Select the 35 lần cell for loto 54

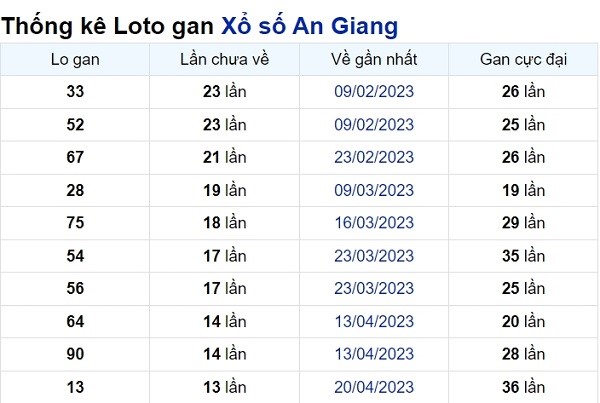tap(523, 256)
